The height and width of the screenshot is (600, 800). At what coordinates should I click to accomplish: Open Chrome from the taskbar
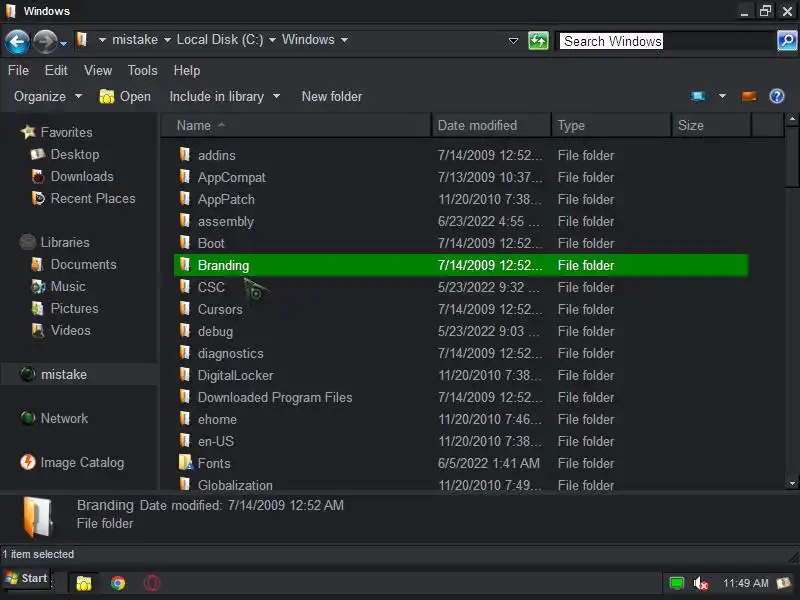118,583
